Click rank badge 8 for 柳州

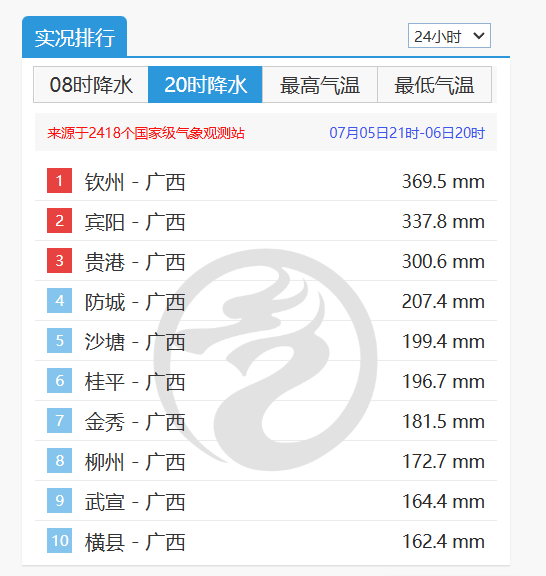click(x=60, y=460)
